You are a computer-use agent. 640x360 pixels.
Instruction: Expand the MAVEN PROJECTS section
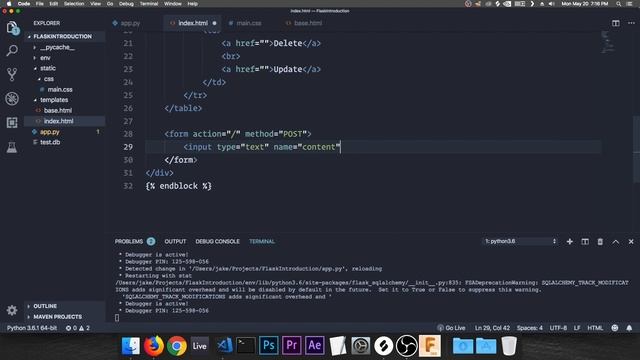[57, 317]
